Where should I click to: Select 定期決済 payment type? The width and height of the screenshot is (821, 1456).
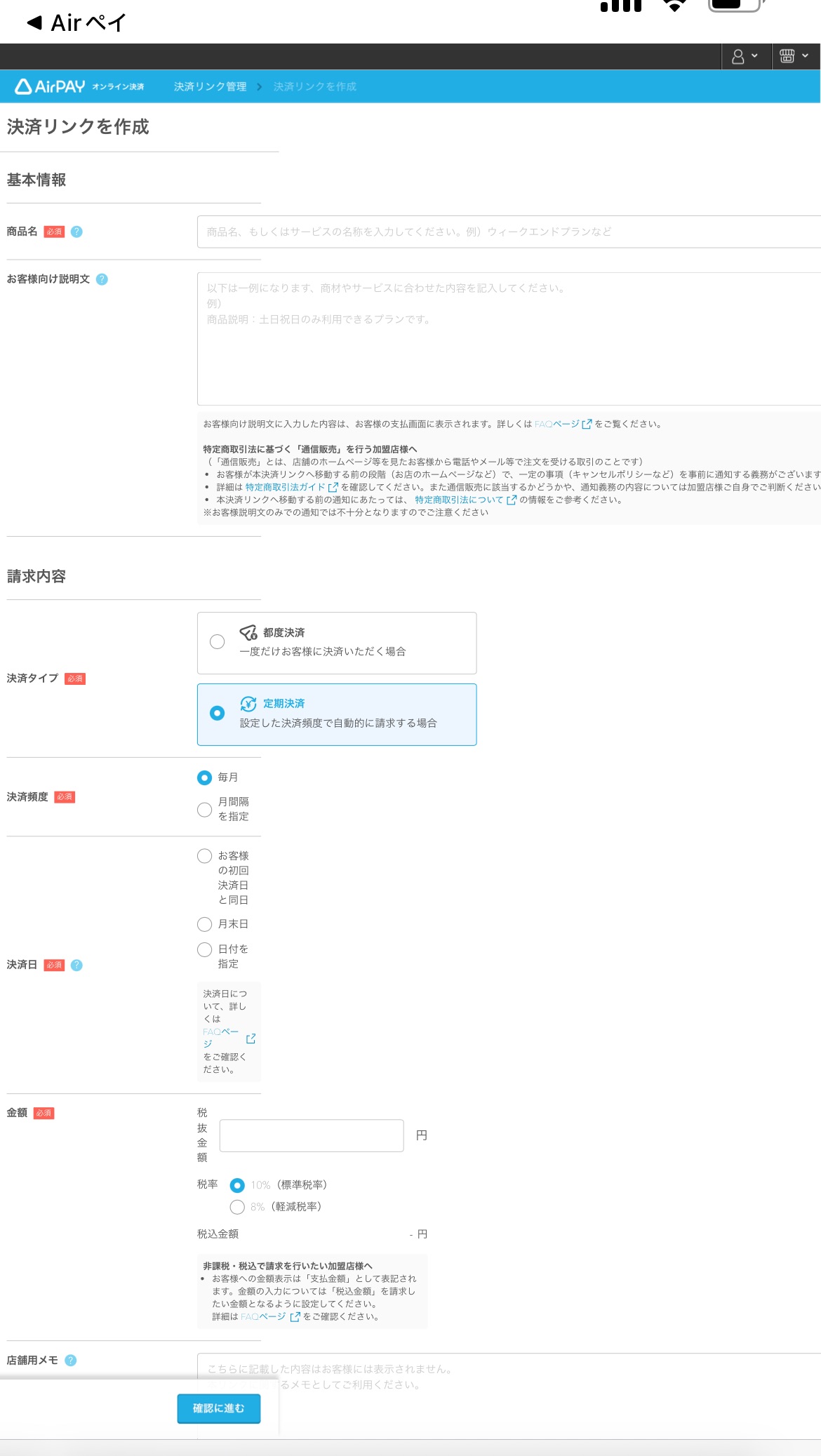click(x=337, y=714)
